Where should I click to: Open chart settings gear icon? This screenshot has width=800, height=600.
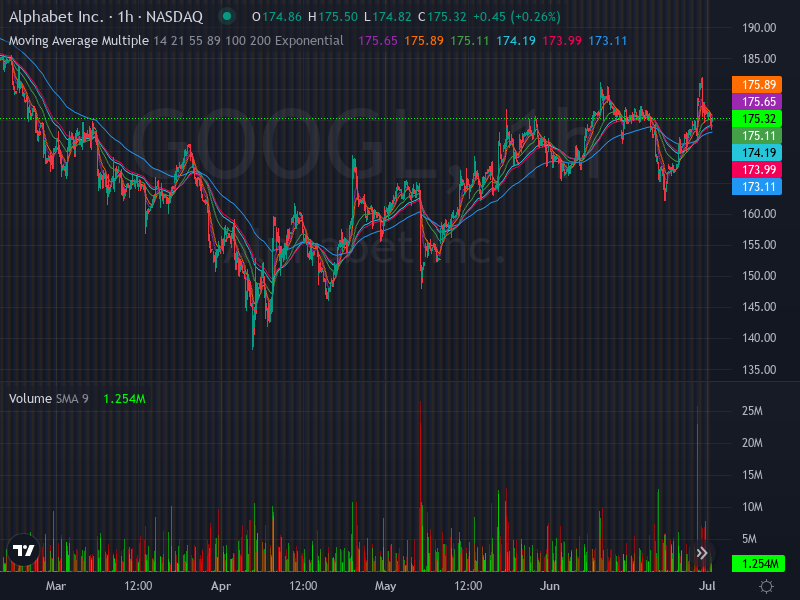pyautogui.click(x=766, y=586)
